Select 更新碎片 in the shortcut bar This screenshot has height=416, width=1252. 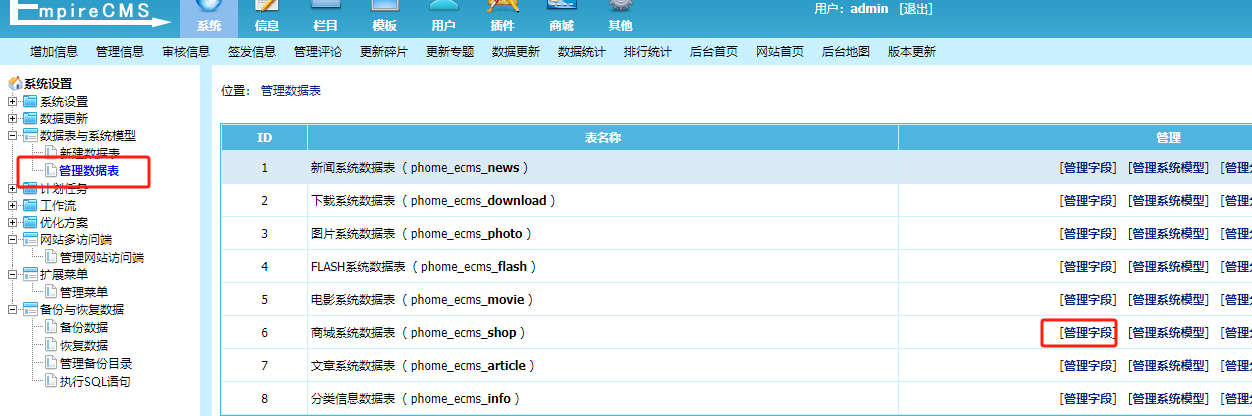[384, 52]
